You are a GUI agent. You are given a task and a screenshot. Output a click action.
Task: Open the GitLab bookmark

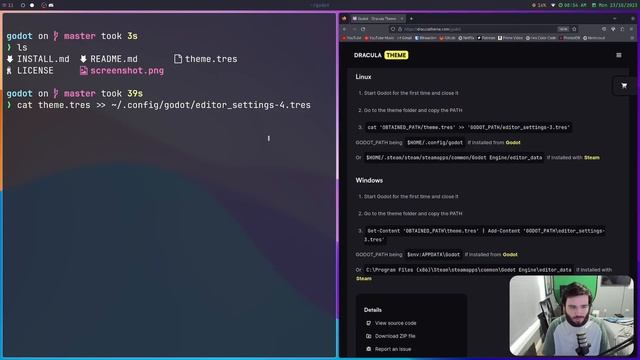448,38
